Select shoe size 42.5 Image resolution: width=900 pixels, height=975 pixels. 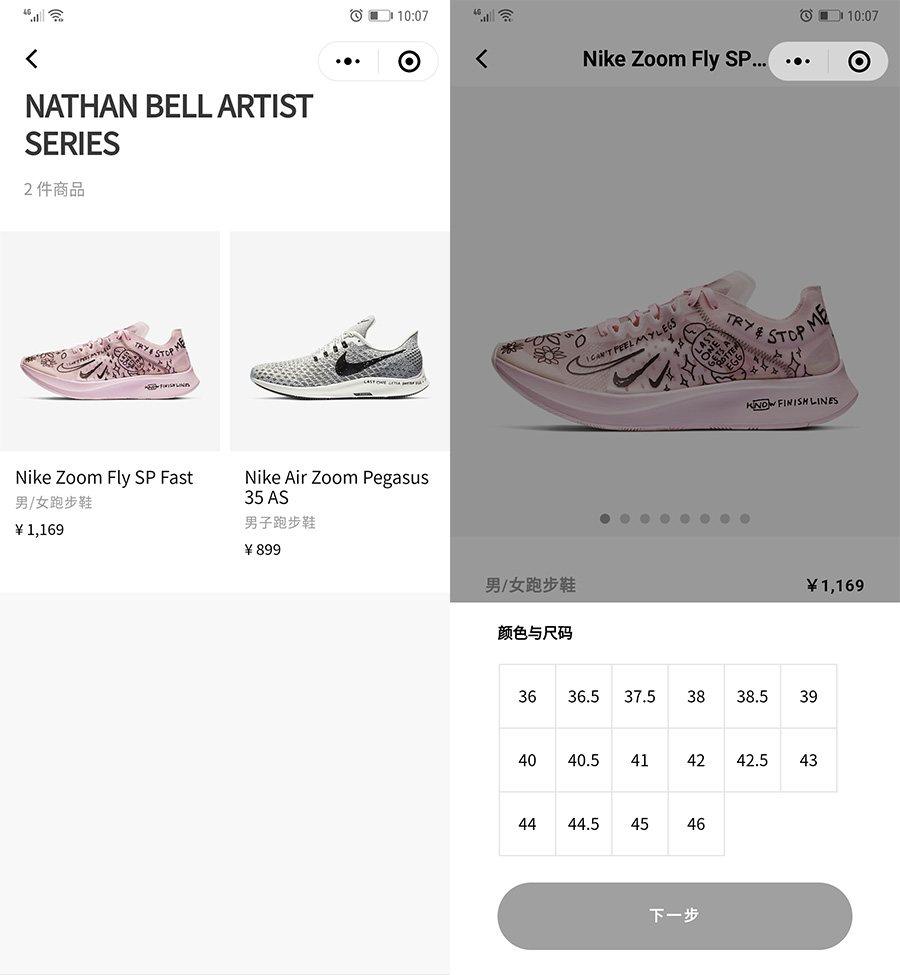pos(752,760)
